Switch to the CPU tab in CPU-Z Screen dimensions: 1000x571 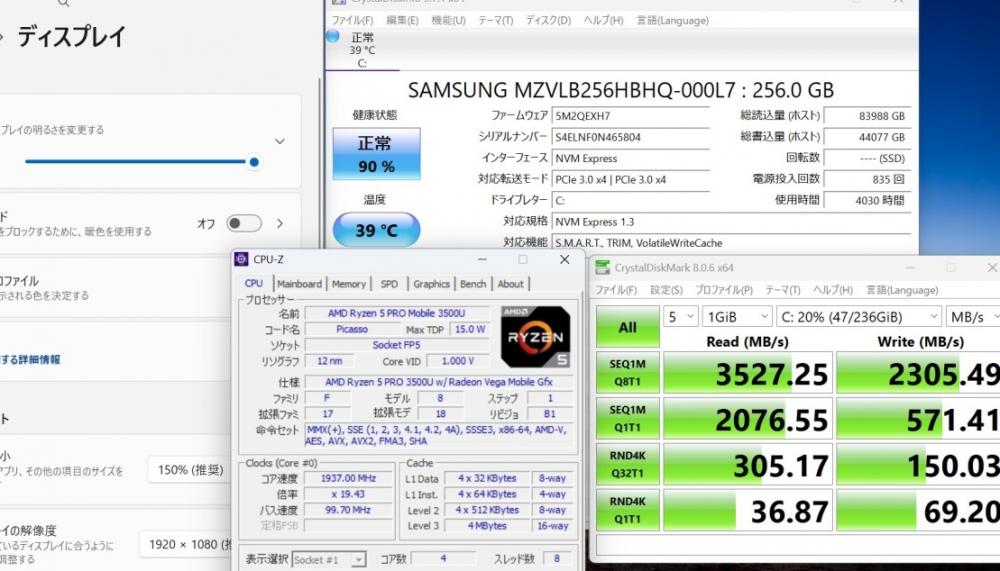pyautogui.click(x=254, y=283)
